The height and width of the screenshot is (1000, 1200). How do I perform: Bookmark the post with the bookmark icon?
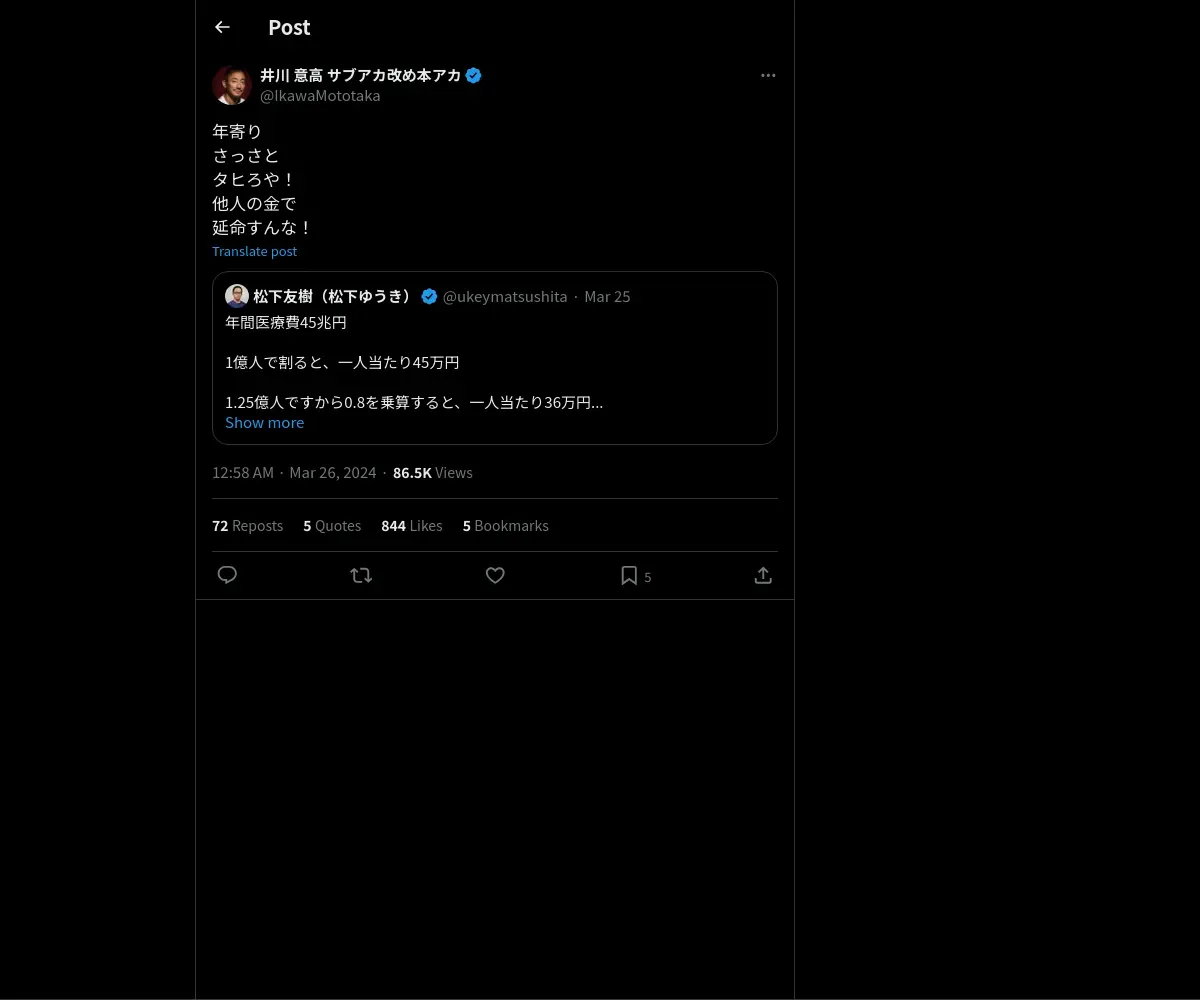pyautogui.click(x=629, y=575)
